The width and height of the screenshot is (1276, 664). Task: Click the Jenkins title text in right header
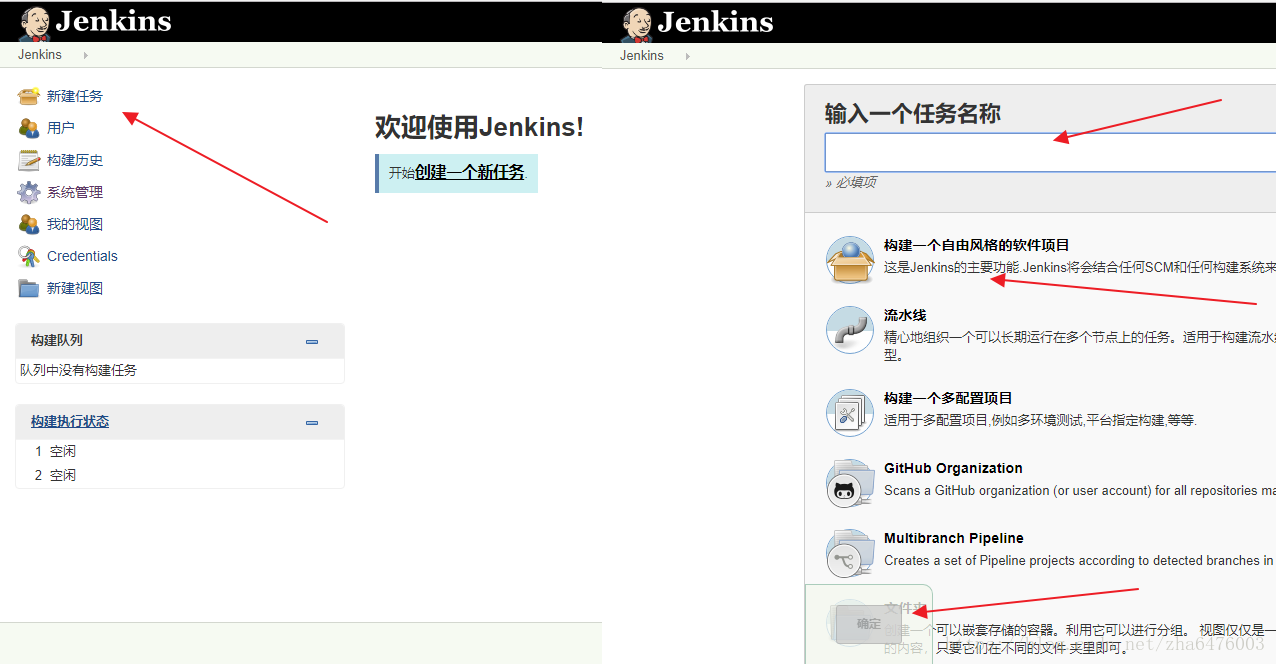click(715, 21)
